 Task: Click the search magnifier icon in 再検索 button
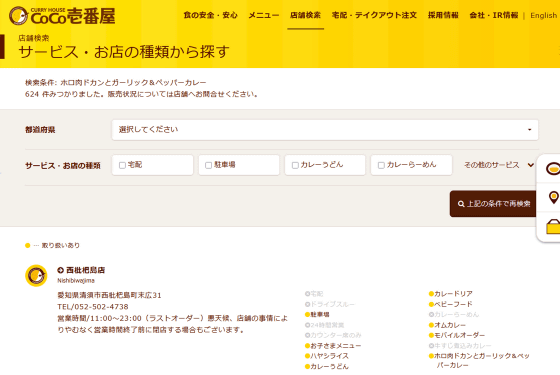[461, 204]
